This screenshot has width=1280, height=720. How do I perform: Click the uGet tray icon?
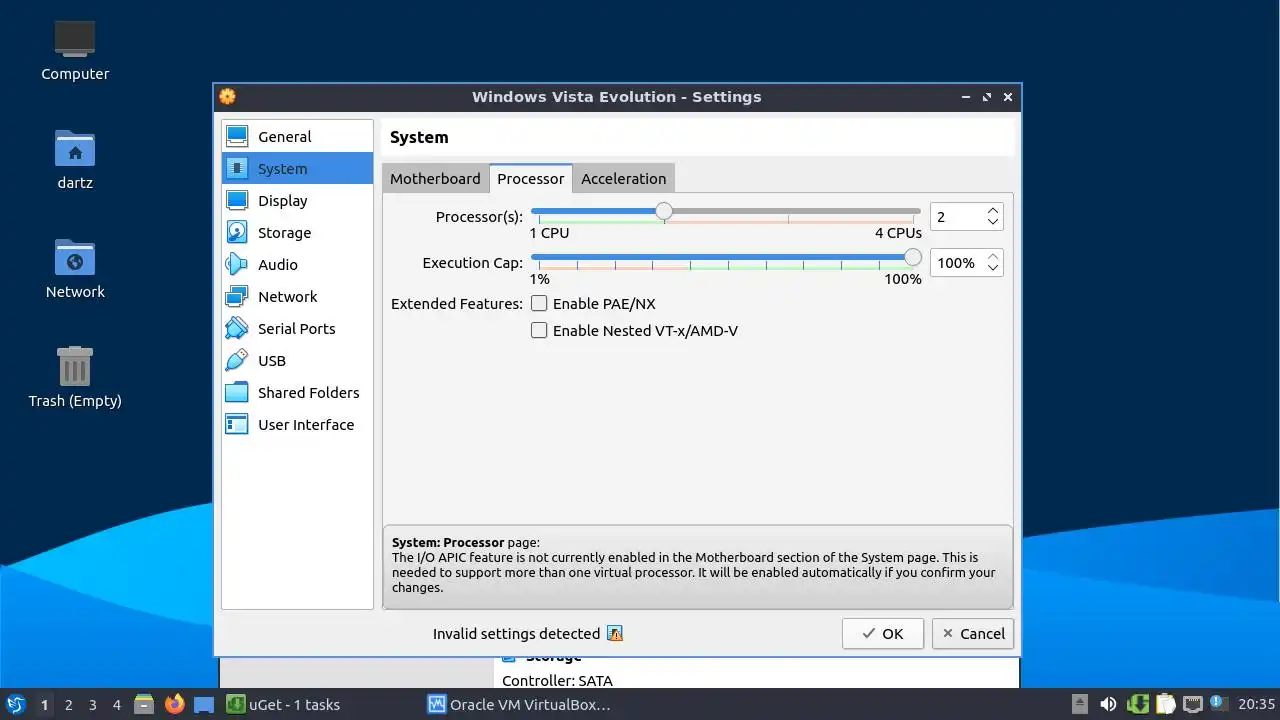click(x=1137, y=704)
